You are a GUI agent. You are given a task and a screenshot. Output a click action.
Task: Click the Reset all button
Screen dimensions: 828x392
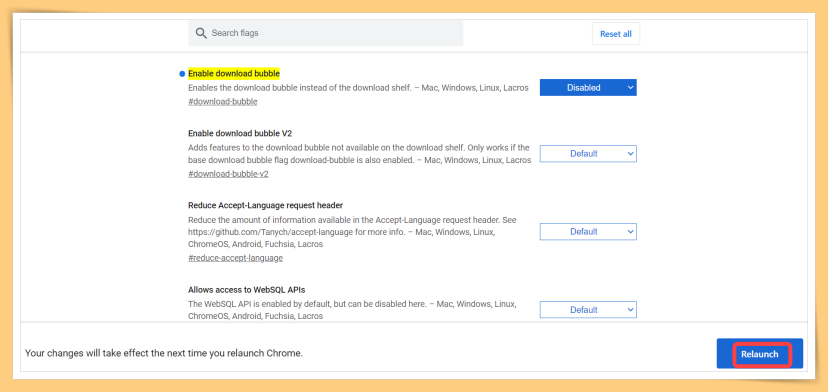click(x=616, y=34)
